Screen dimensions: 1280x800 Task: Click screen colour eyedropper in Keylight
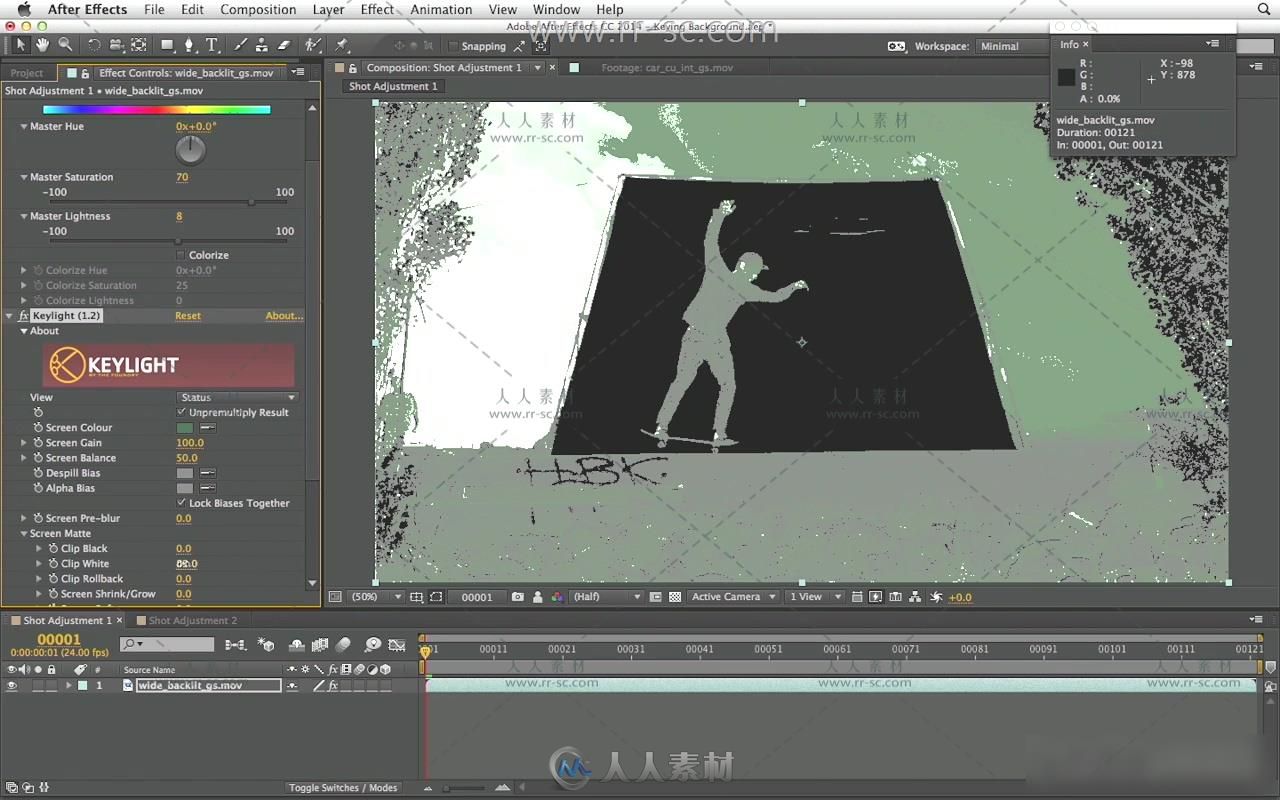(x=208, y=428)
